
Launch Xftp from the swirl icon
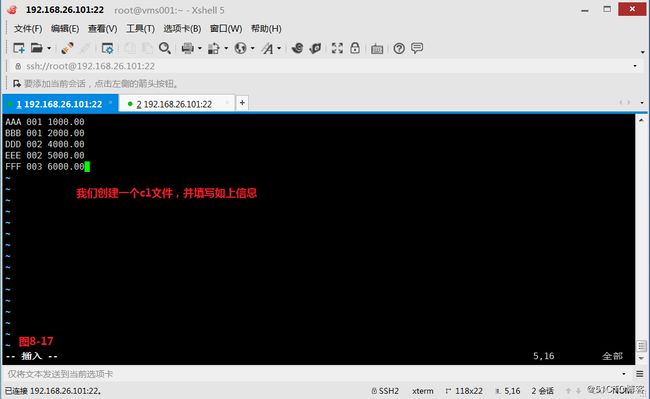(297, 48)
